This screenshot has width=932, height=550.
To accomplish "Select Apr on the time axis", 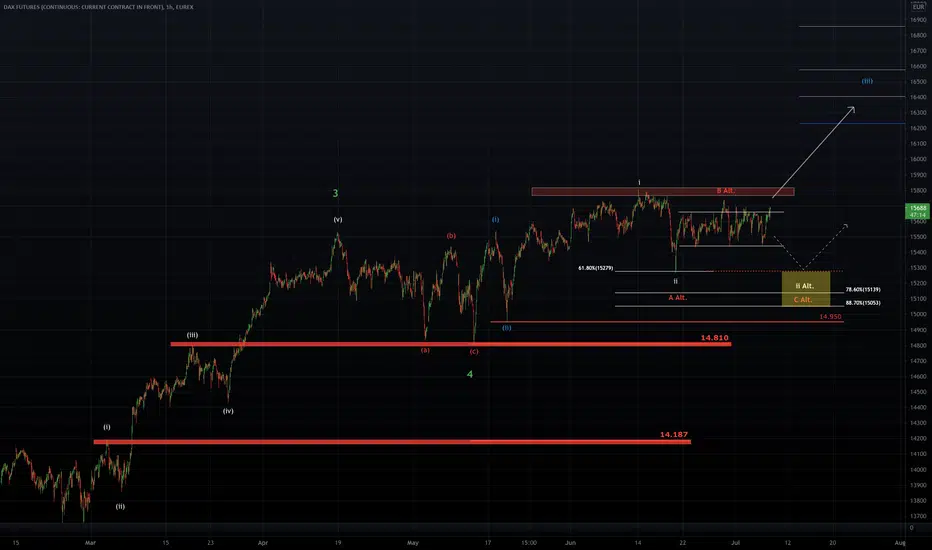I will (263, 542).
